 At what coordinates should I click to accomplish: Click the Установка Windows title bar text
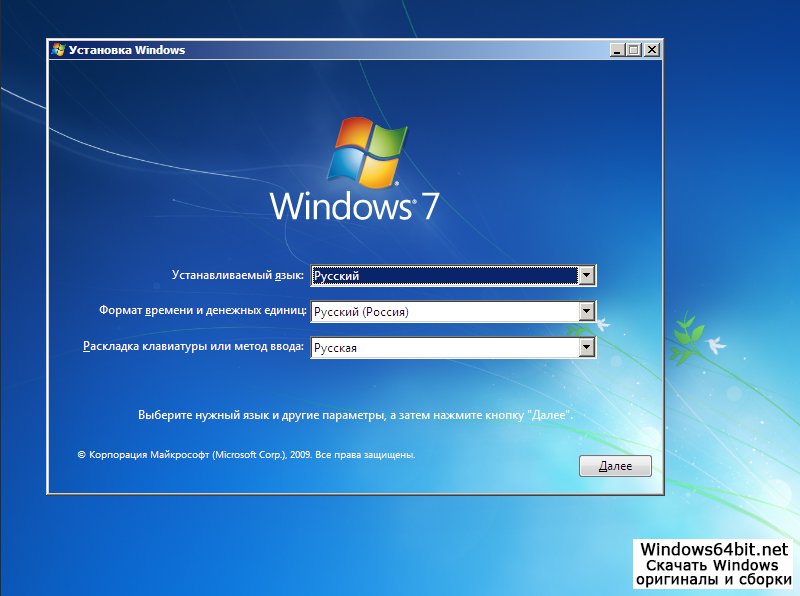pyautogui.click(x=127, y=49)
